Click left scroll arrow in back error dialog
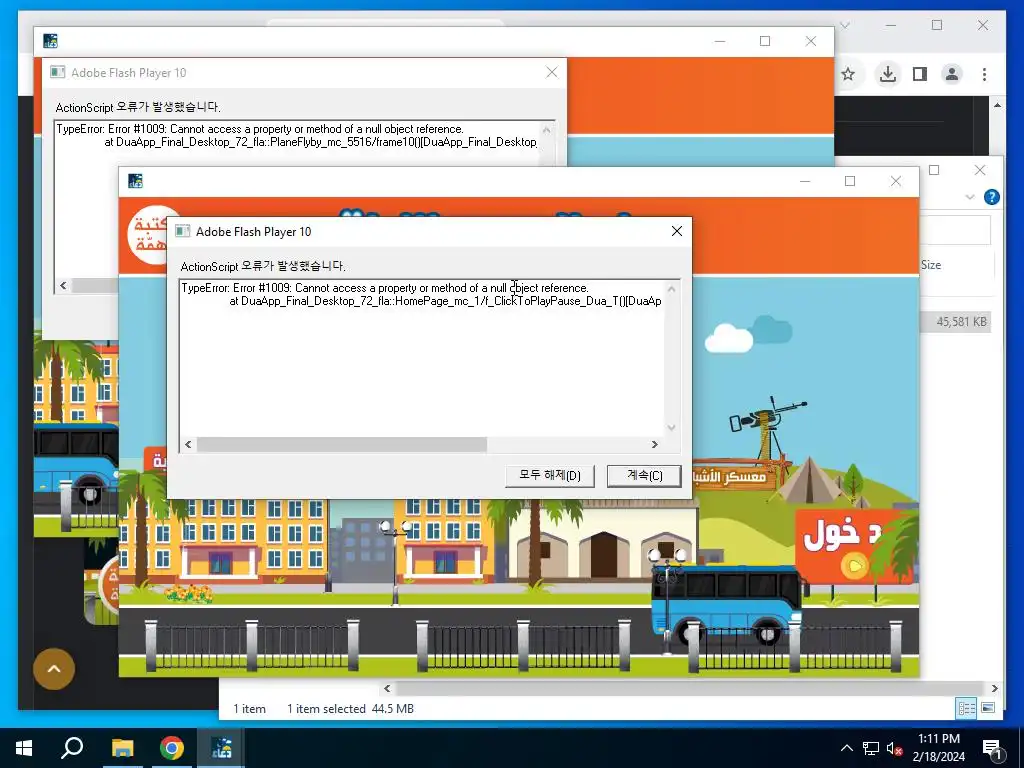Screen dimensions: 1024x768 63,285
